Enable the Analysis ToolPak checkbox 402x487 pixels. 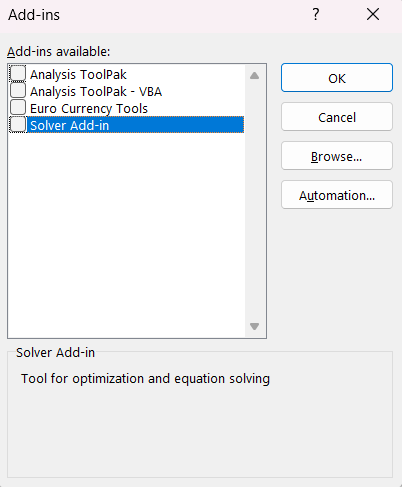[x=18, y=74]
